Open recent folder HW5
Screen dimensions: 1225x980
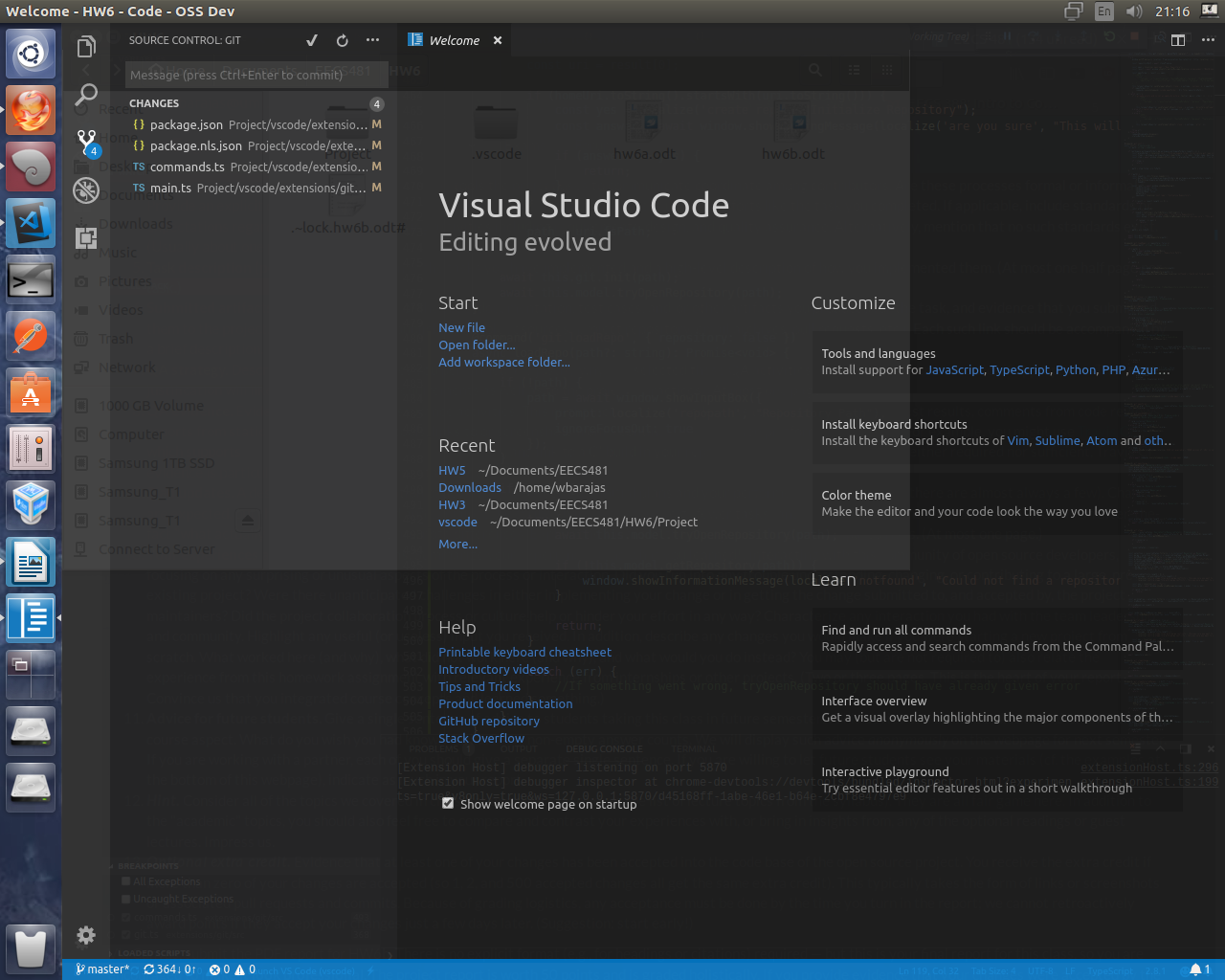point(452,470)
